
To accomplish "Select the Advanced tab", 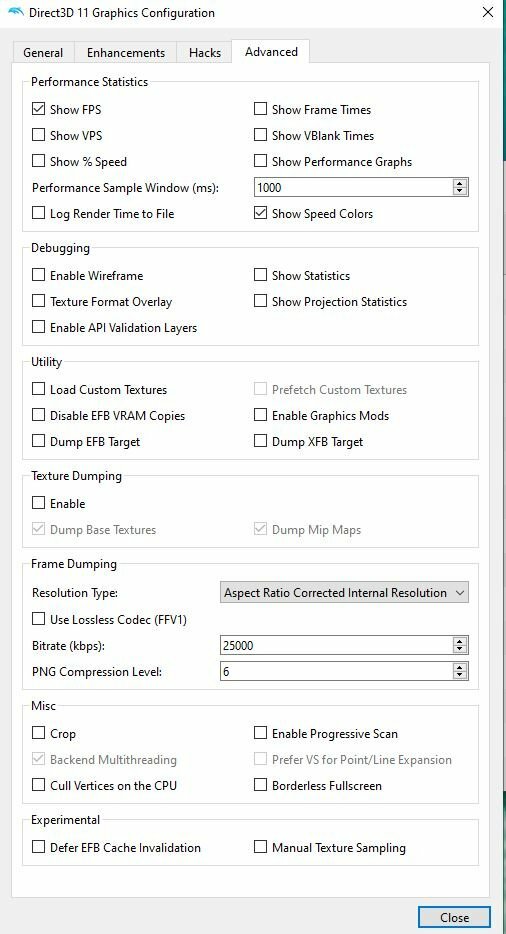I will pos(271,51).
